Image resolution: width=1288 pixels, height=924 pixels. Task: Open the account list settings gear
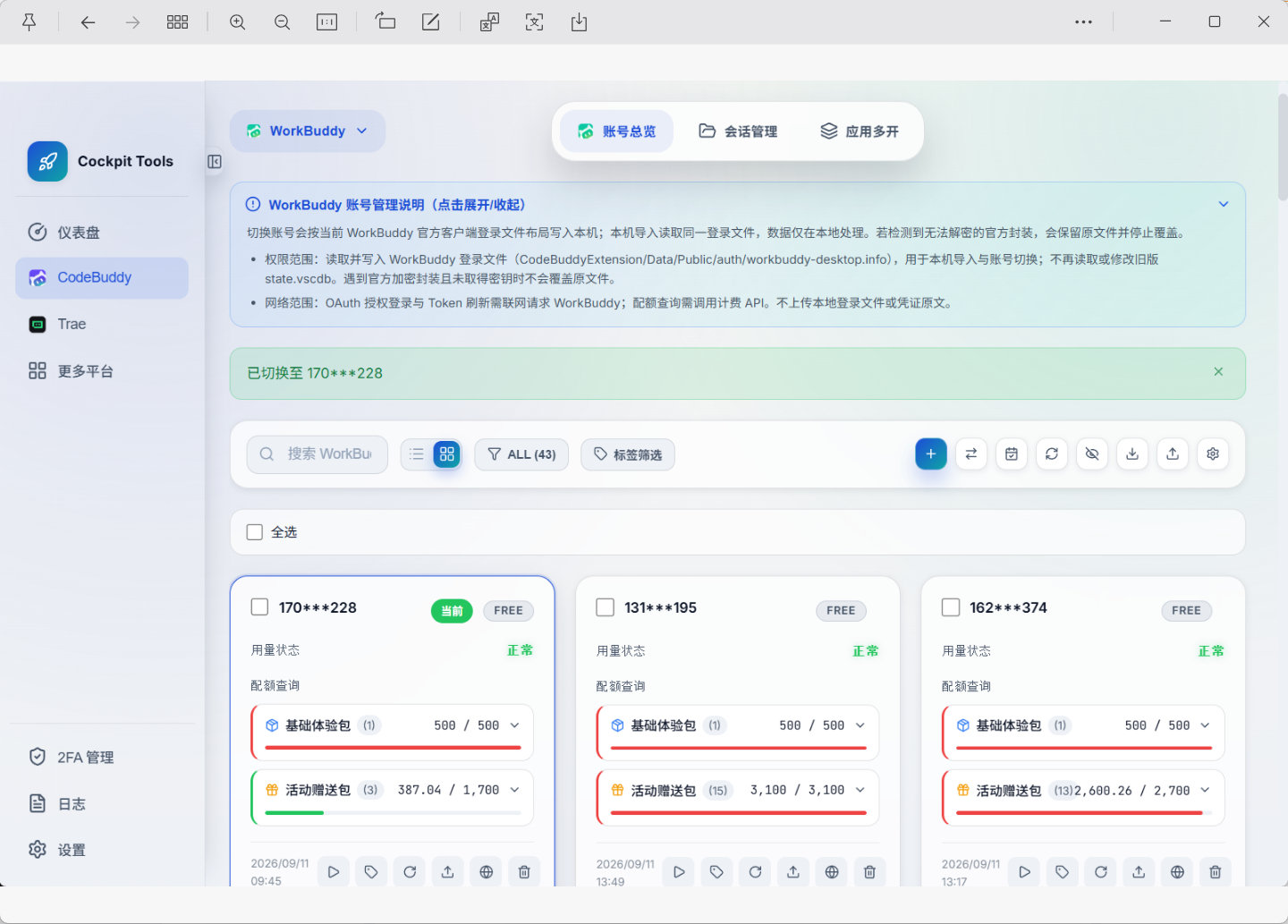pos(1213,454)
